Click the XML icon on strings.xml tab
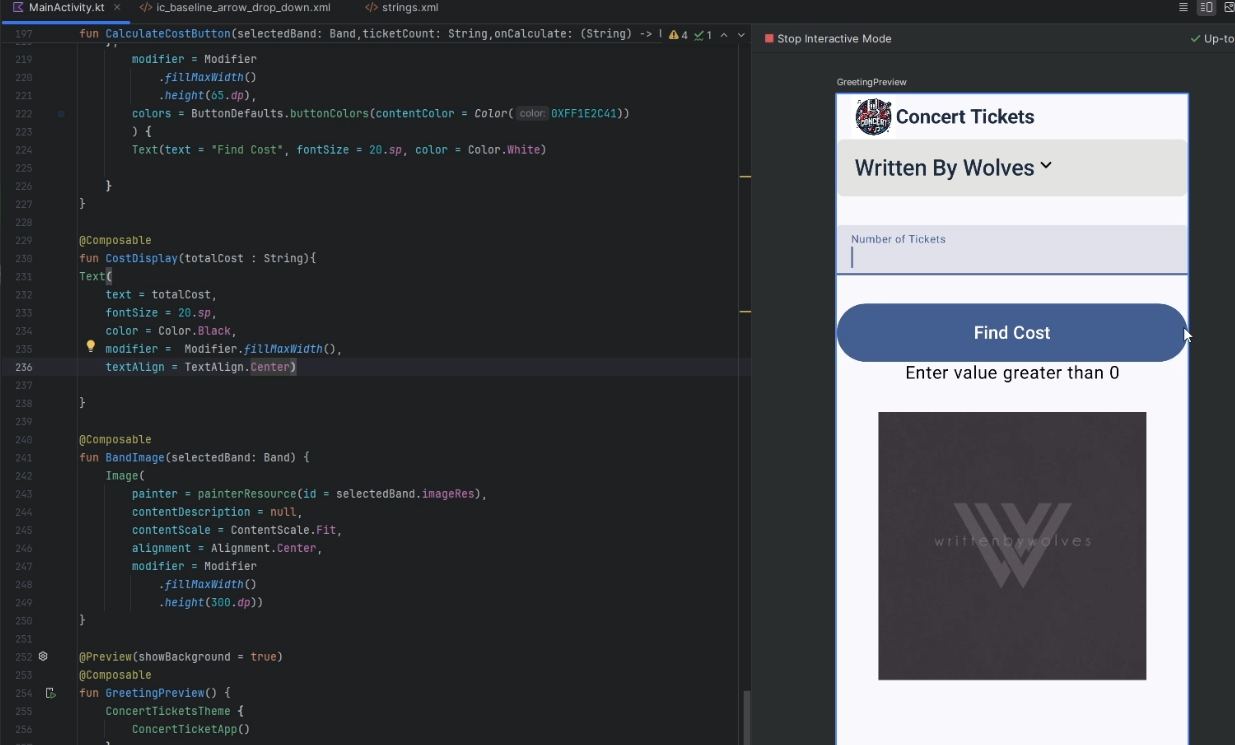The width and height of the screenshot is (1235, 745). pyautogui.click(x=371, y=8)
